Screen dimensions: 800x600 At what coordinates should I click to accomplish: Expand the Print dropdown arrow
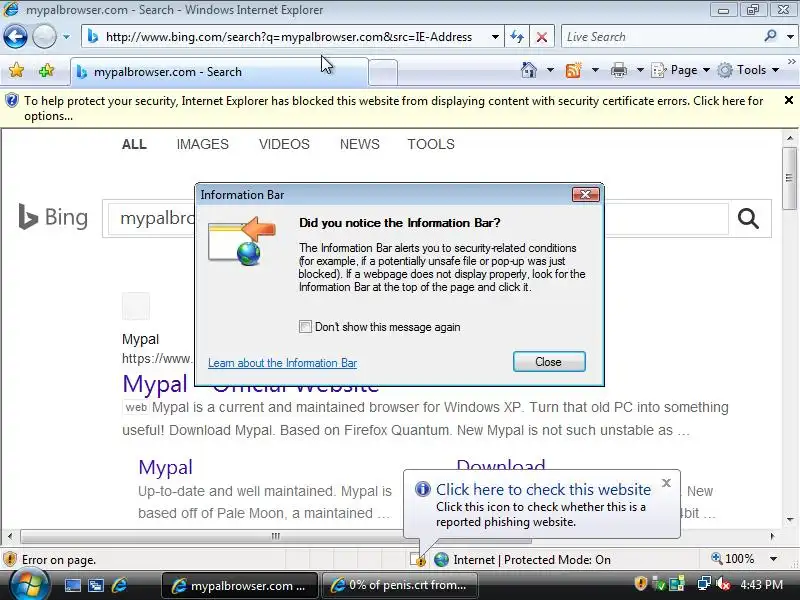[640, 70]
